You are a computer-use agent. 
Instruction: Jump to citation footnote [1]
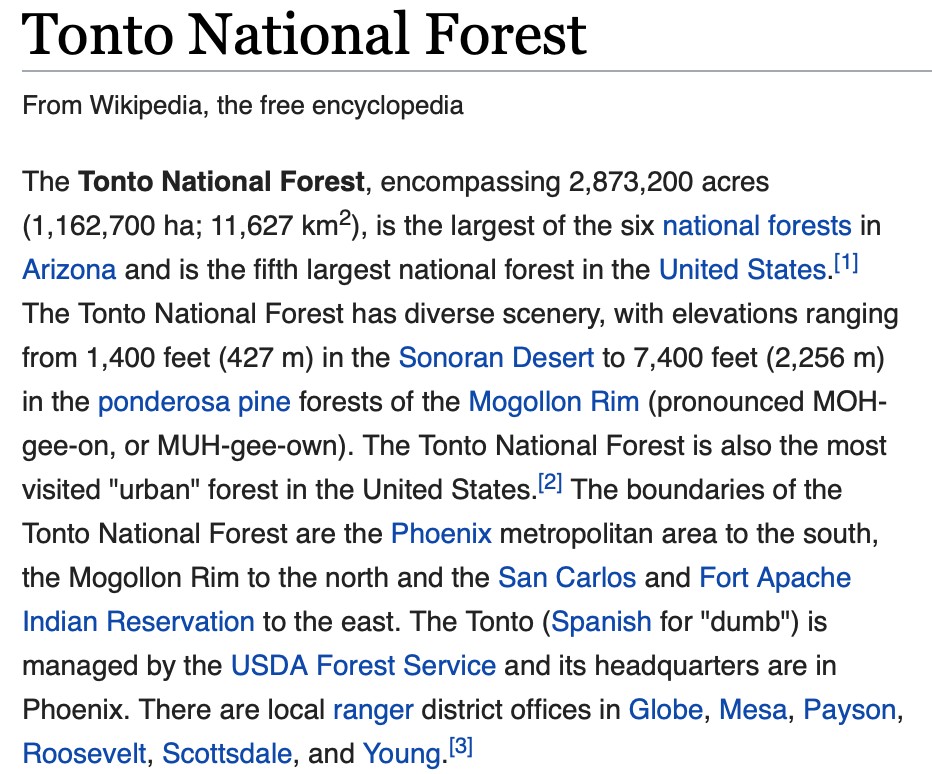tap(846, 264)
